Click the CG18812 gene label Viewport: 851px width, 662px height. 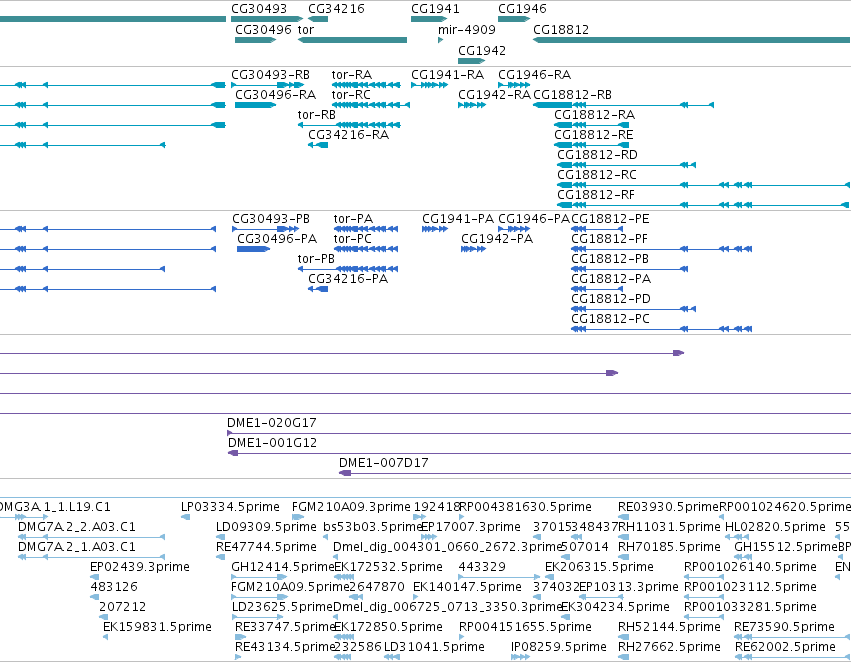561,29
